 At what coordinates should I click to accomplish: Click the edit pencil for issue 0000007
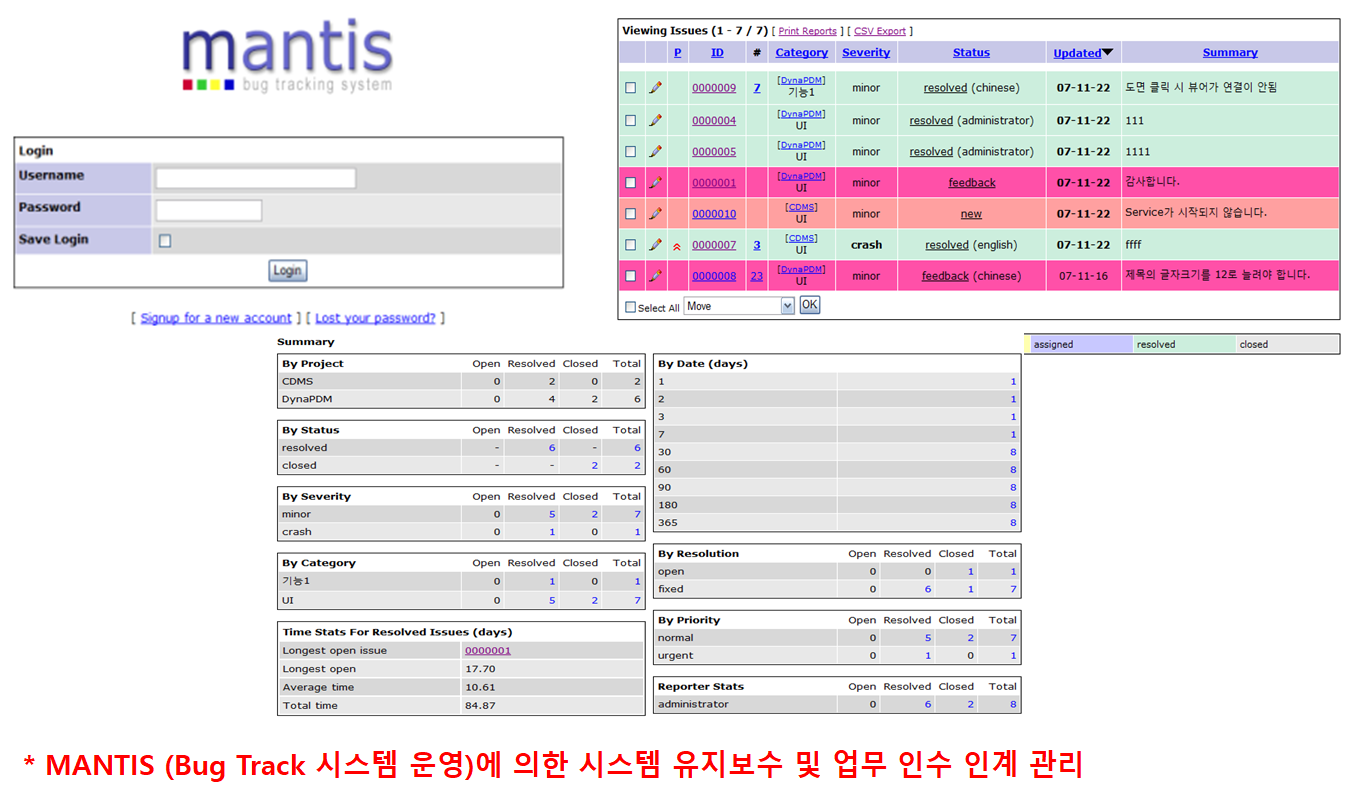click(x=655, y=244)
